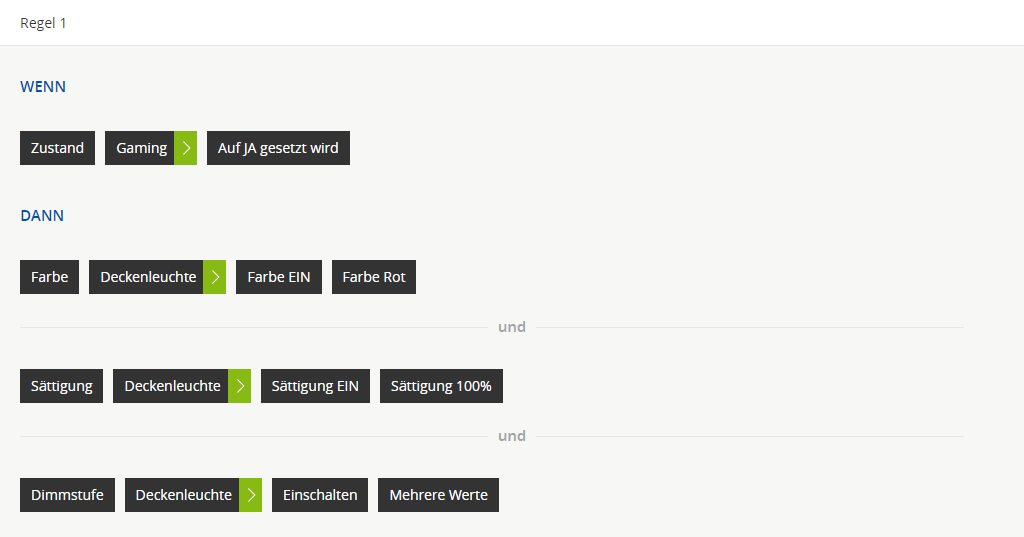Pick the 'Farbe Rot' color value
The width and height of the screenshot is (1024, 537).
coord(373,277)
